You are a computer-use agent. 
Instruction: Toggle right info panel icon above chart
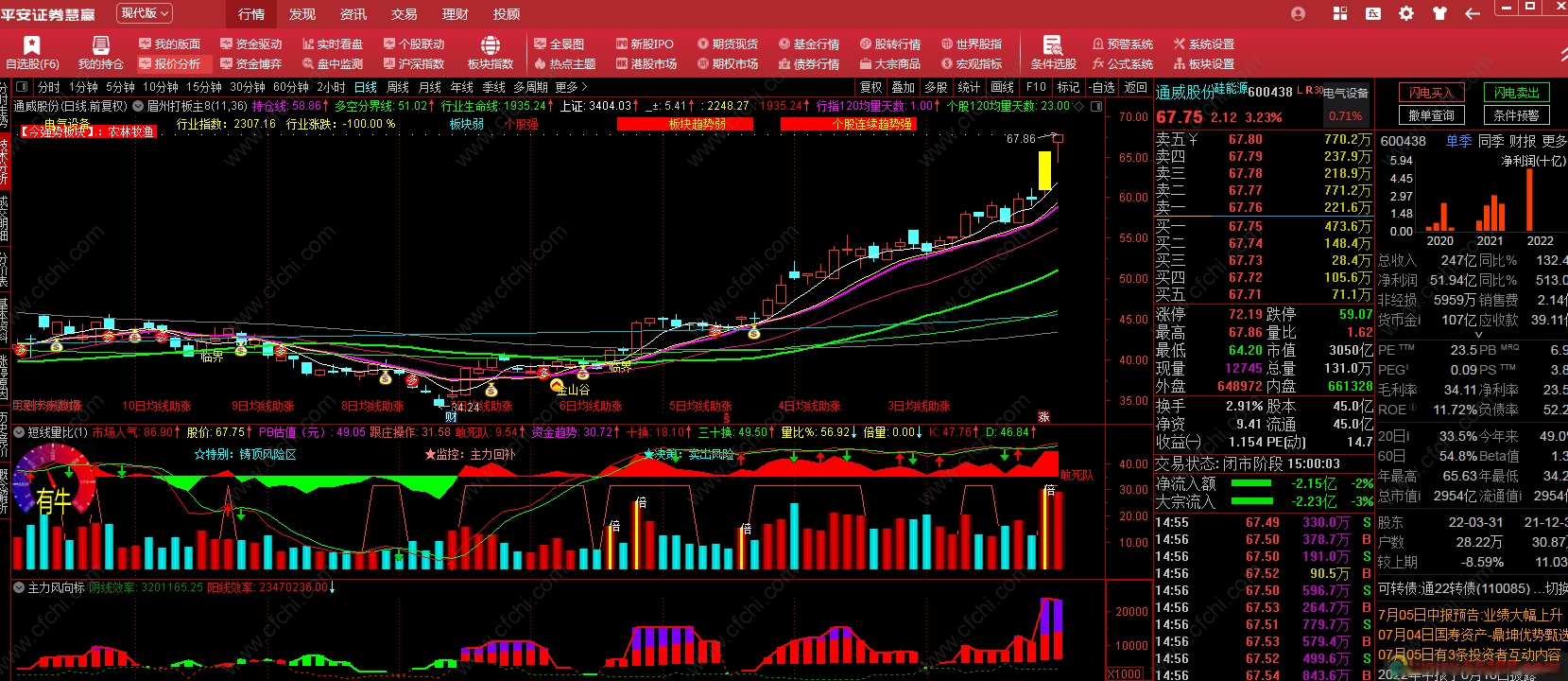coord(1097,107)
